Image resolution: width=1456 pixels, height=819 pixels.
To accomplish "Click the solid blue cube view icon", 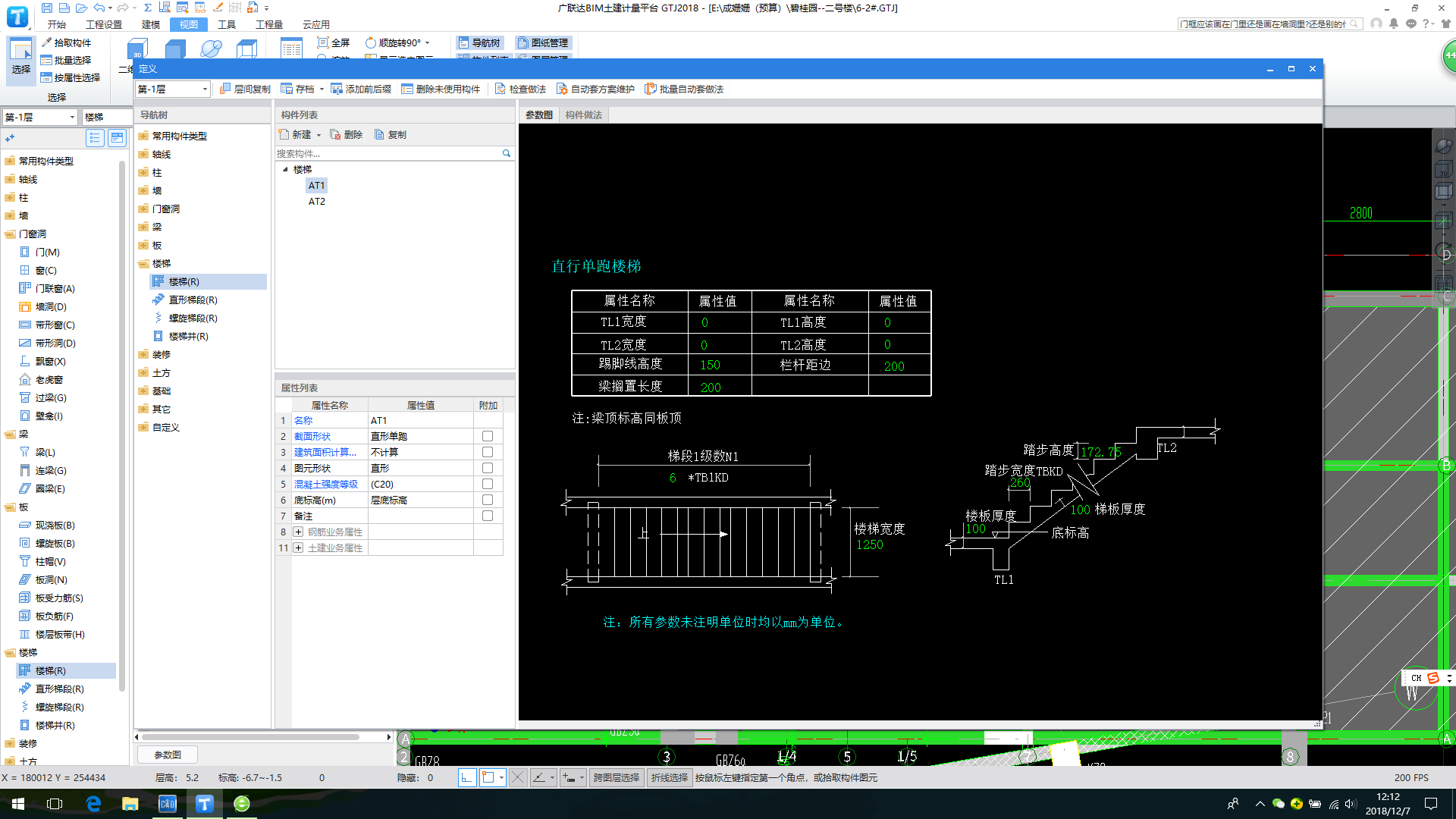I will coord(175,49).
